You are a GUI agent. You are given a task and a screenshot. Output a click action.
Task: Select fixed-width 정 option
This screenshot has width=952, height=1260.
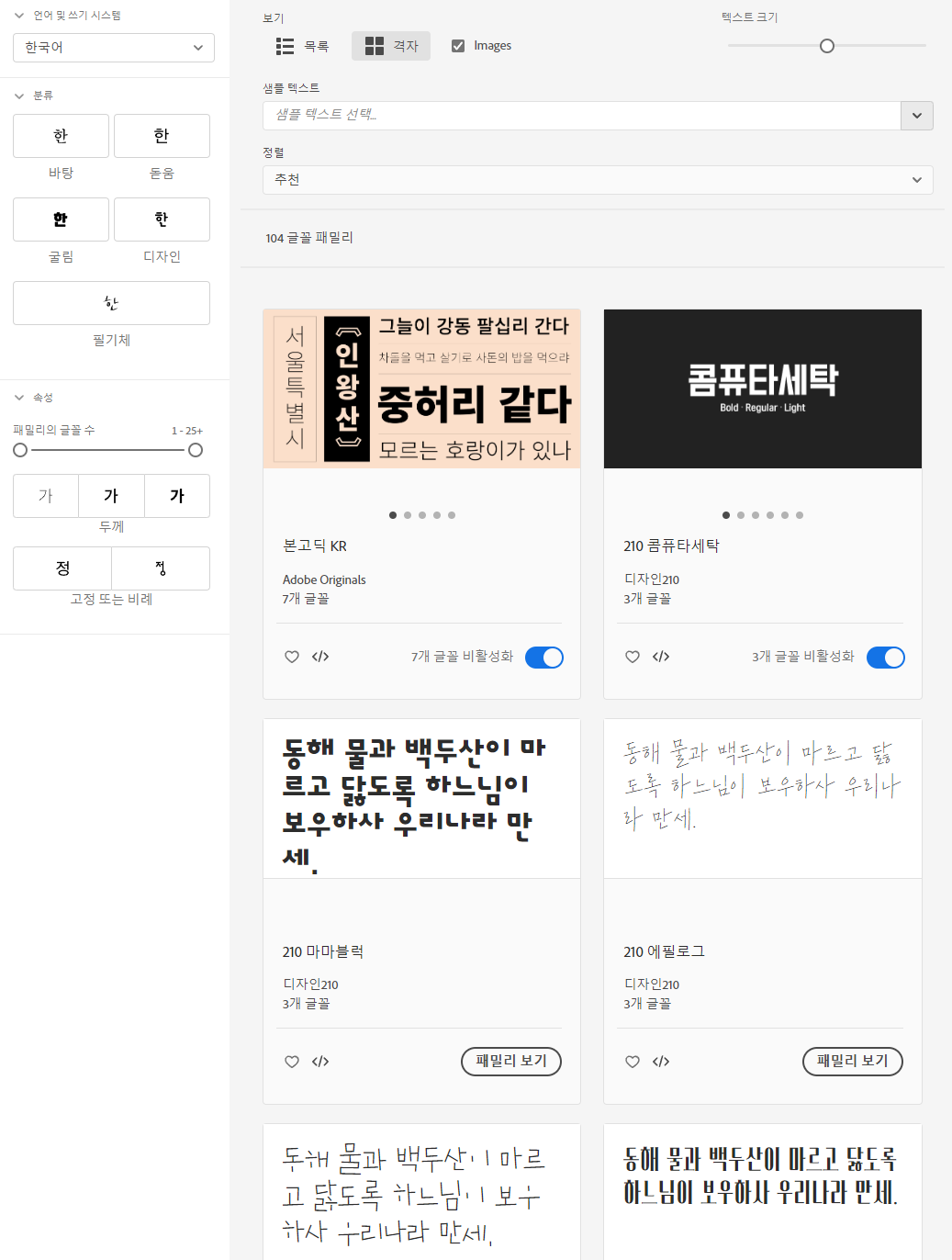[x=62, y=568]
